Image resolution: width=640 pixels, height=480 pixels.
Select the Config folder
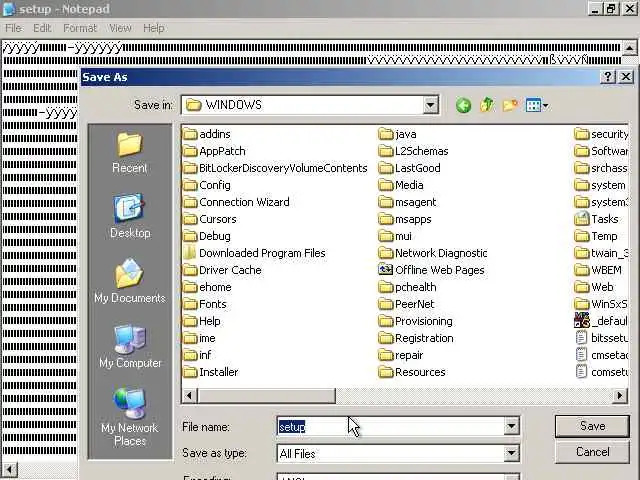(x=207, y=185)
